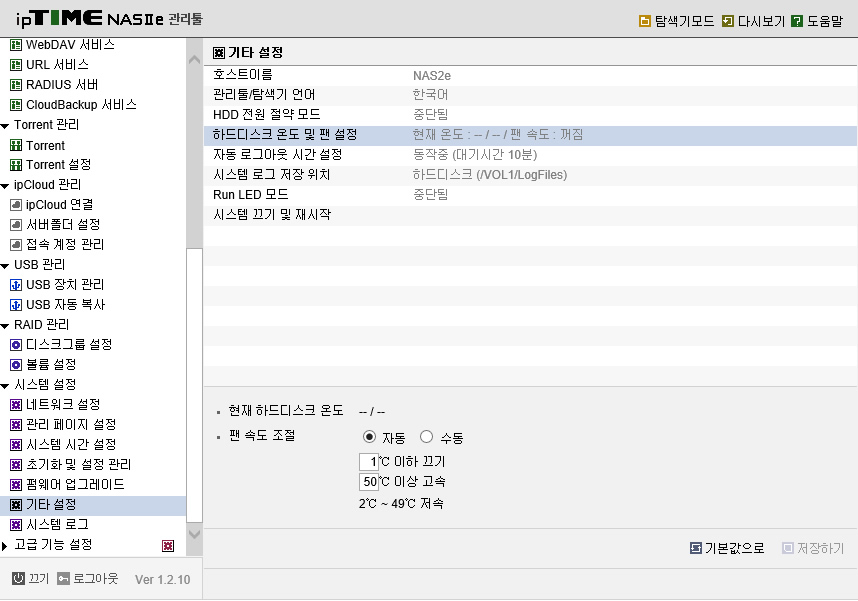
Task: Open 탐색기모드 via its folder icon
Action: tap(645, 21)
